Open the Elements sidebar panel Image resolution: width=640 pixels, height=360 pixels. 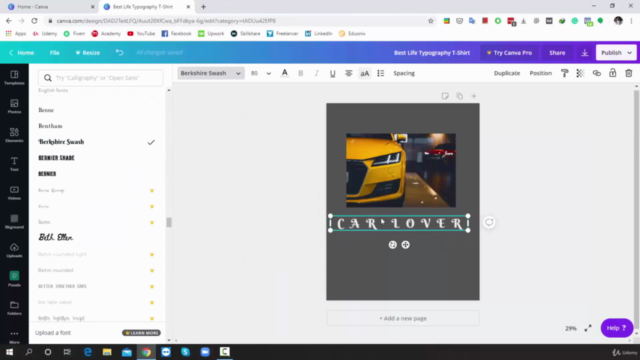14,135
